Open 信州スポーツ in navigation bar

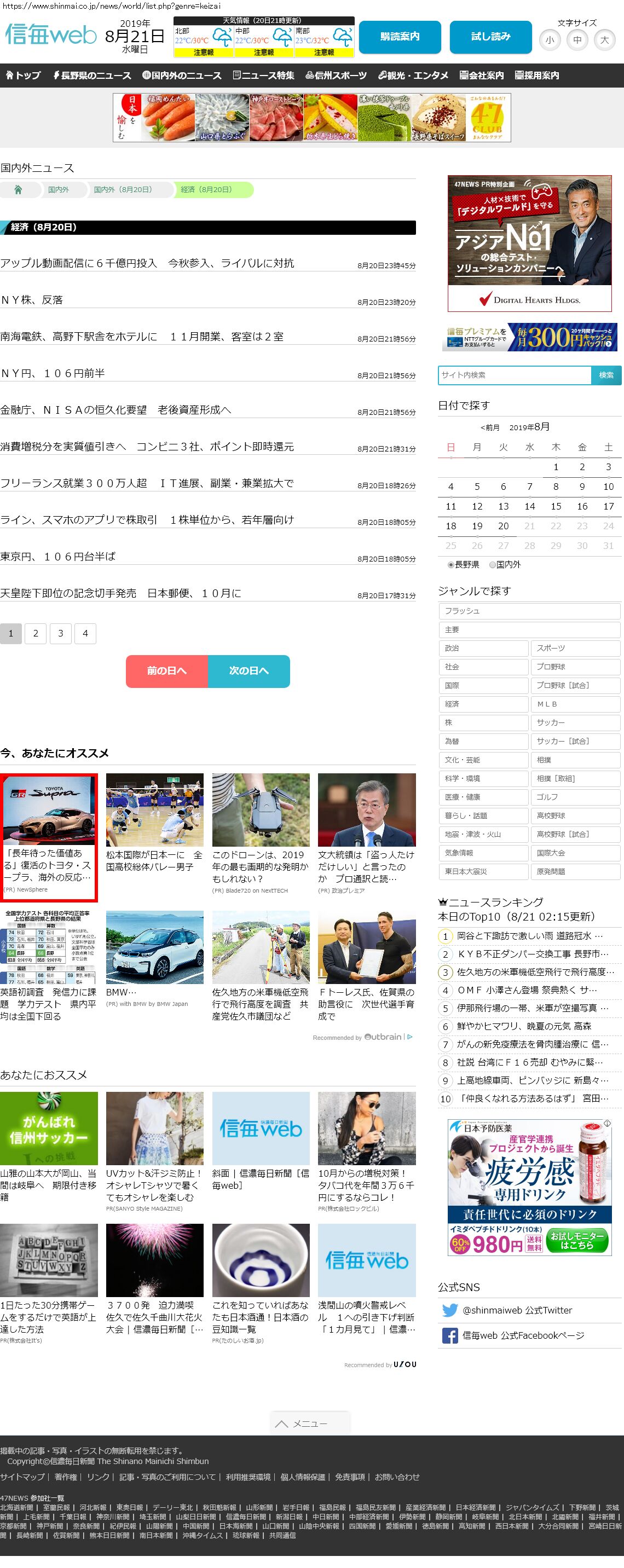336,76
